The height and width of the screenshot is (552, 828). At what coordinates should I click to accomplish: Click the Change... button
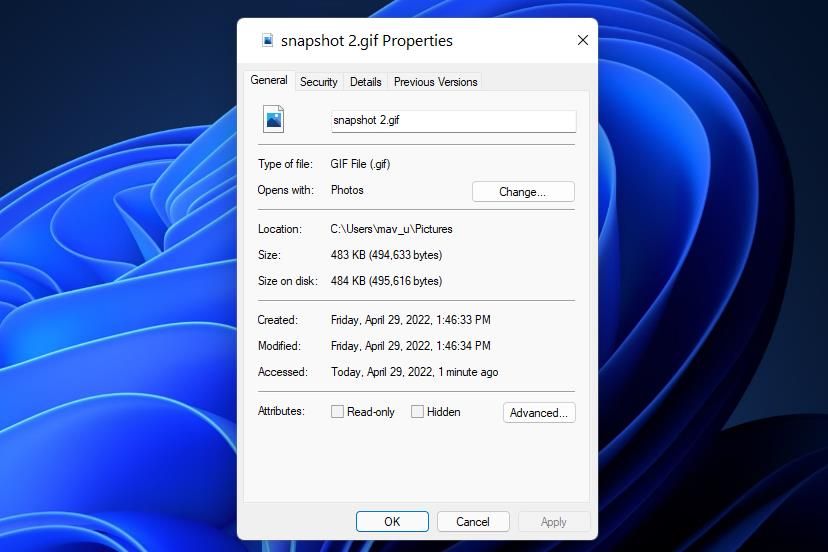coord(523,192)
